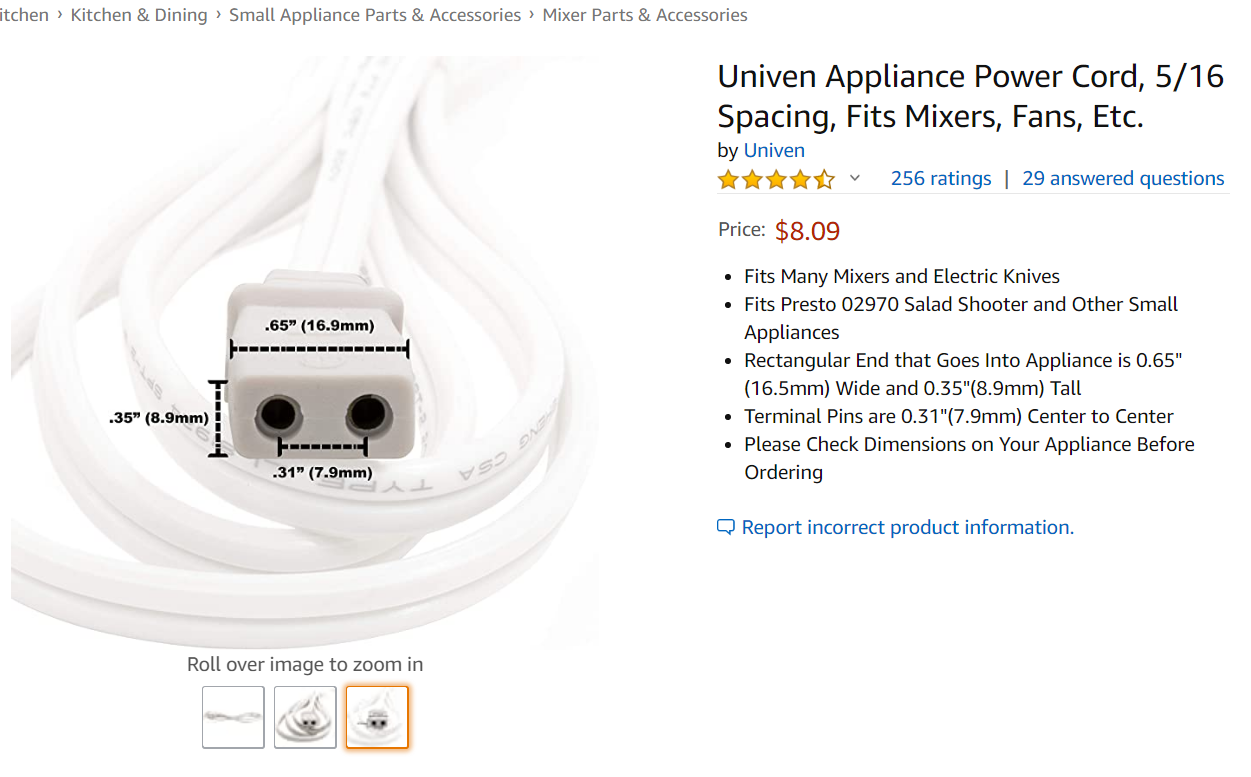Image resolution: width=1251 pixels, height=777 pixels.
Task: Select the third connector dimensions thumbnail
Action: [377, 717]
